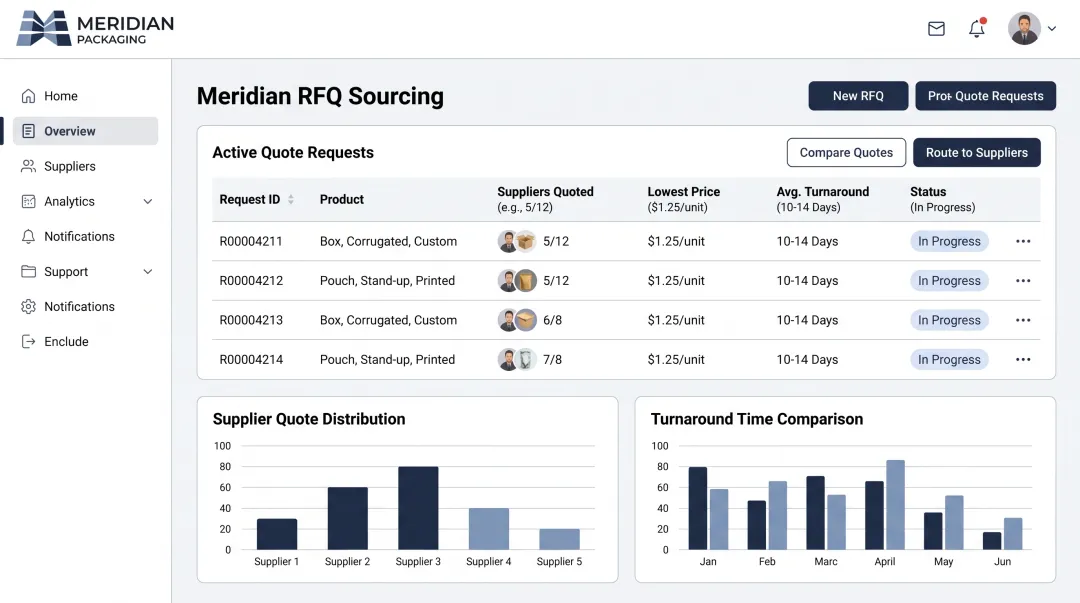Click the Product column header

click(342, 199)
